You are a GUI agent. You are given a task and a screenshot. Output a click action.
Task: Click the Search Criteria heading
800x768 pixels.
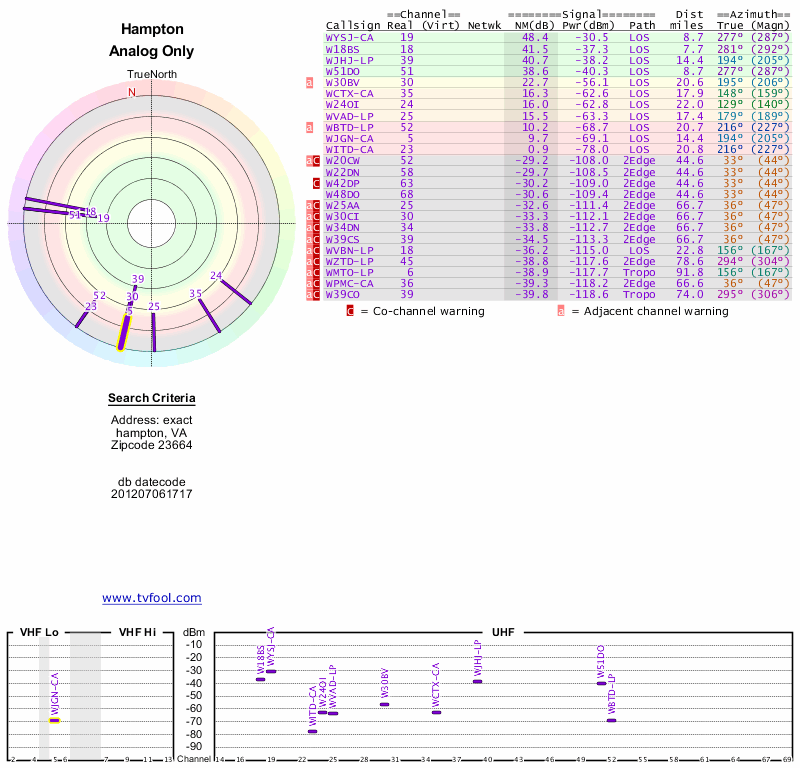[x=152, y=399]
